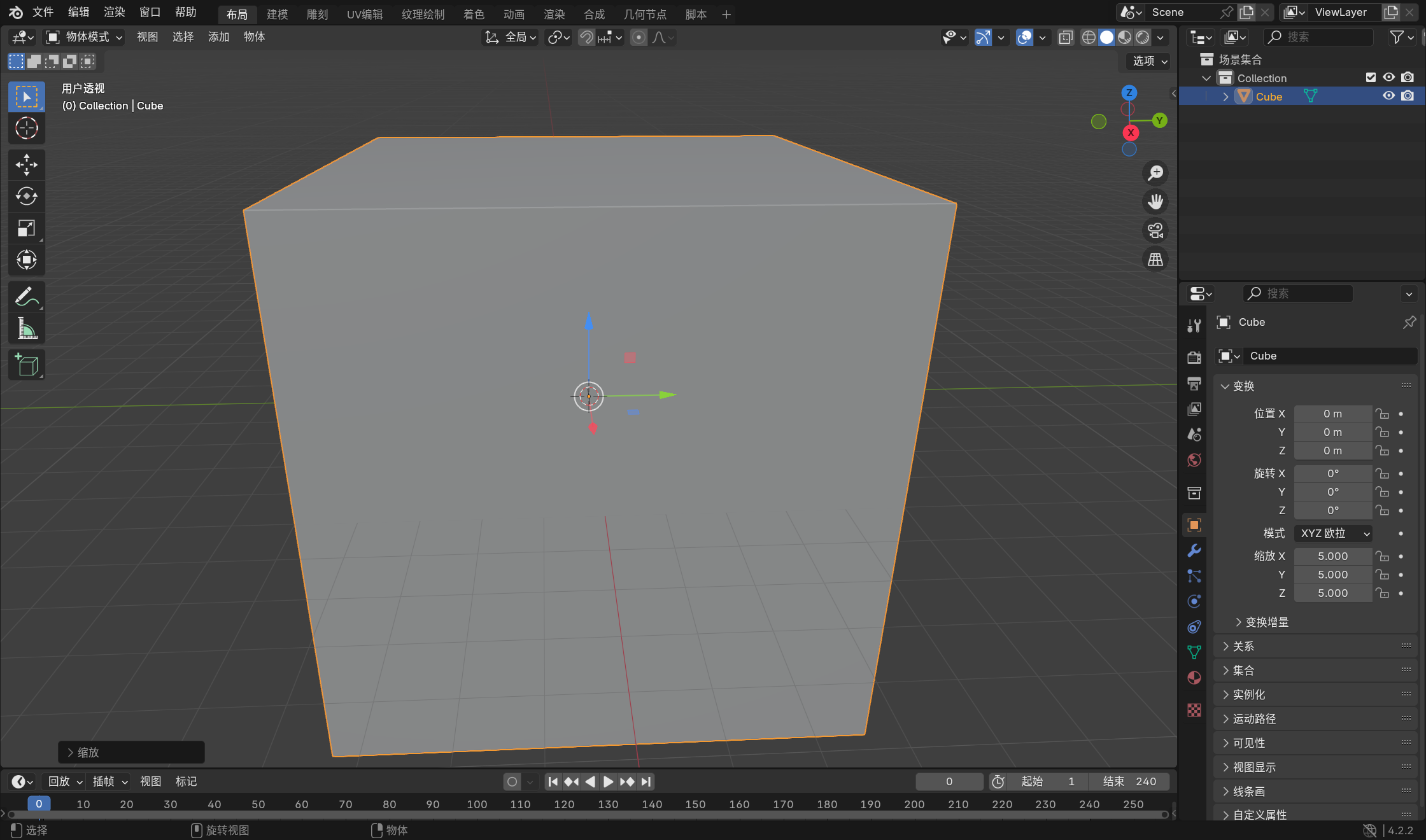The width and height of the screenshot is (1426, 840).
Task: Click the camera view toggle icon
Action: pyautogui.click(x=1155, y=230)
